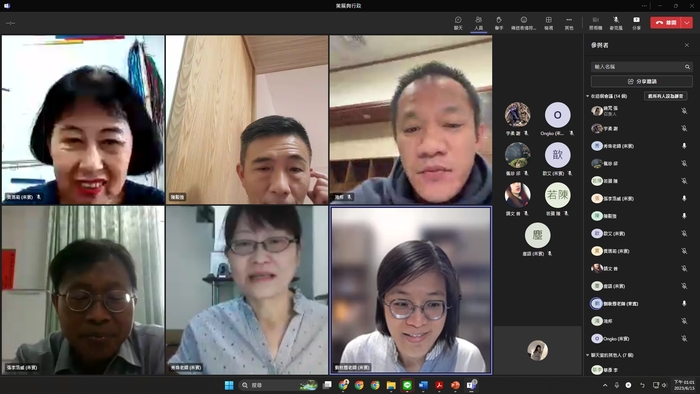Open the taskbar clock and date
This screenshot has width=700, height=394.
[x=684, y=385]
